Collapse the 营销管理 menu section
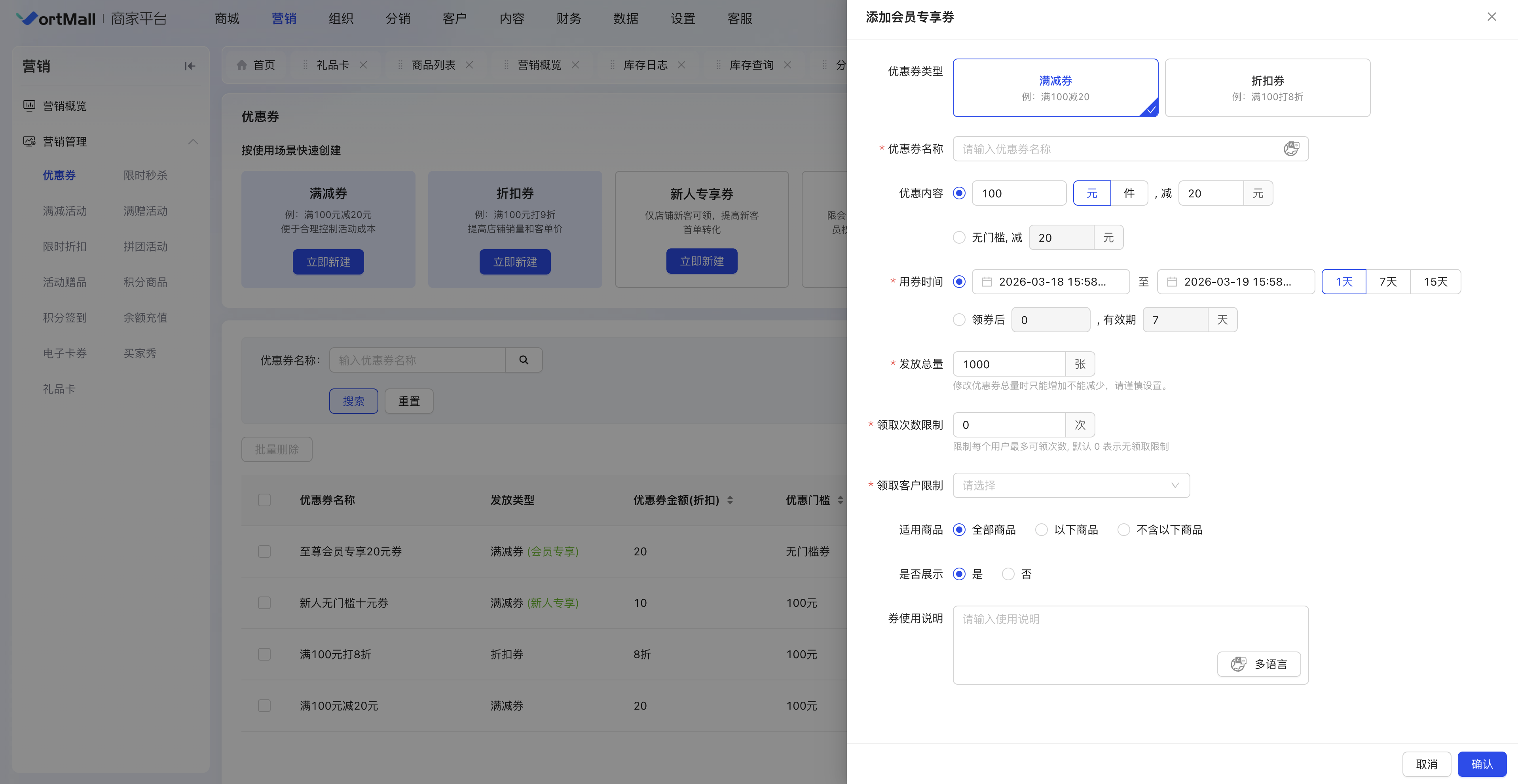1518x784 pixels. point(193,142)
